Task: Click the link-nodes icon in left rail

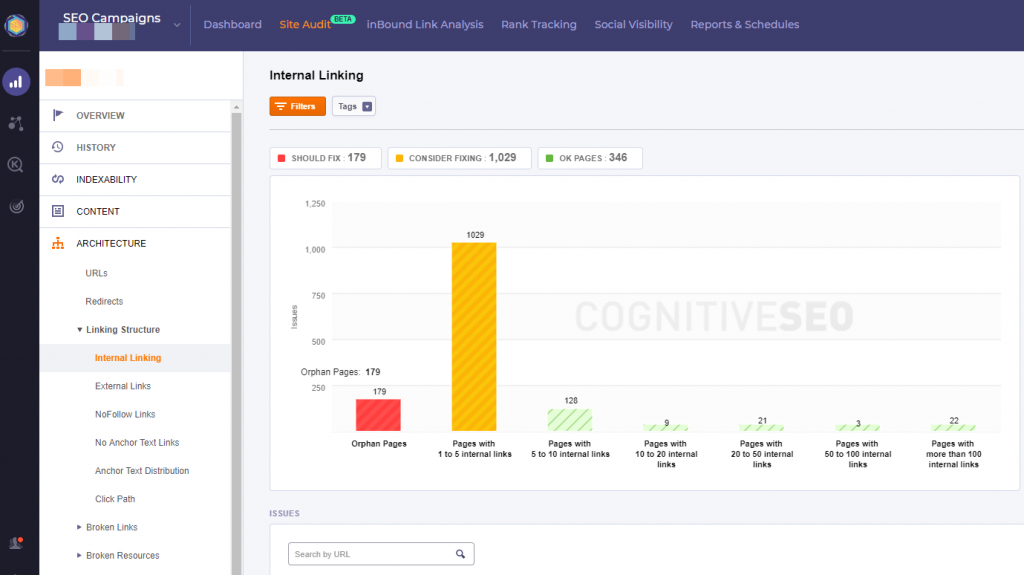Action: (x=16, y=124)
